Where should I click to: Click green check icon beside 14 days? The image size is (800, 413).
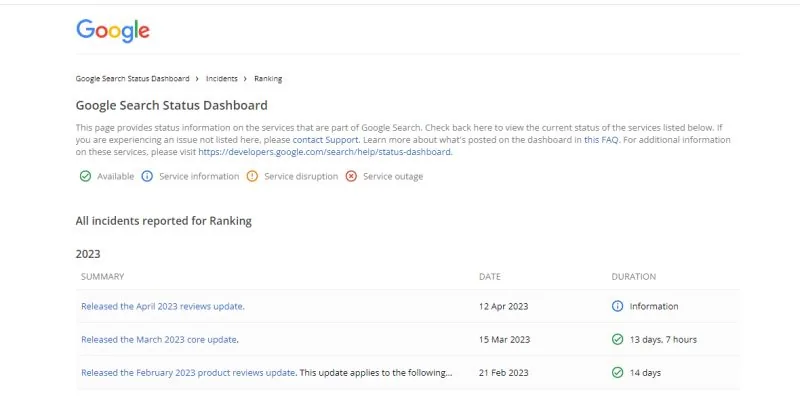[x=617, y=373]
